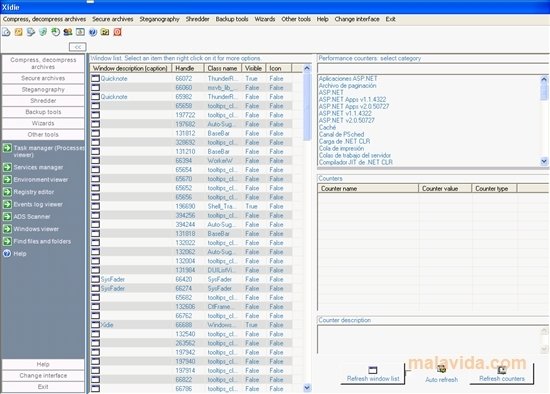The image size is (550, 394).
Task: Open Events log viewer from sidebar
Action: [x=33, y=204]
